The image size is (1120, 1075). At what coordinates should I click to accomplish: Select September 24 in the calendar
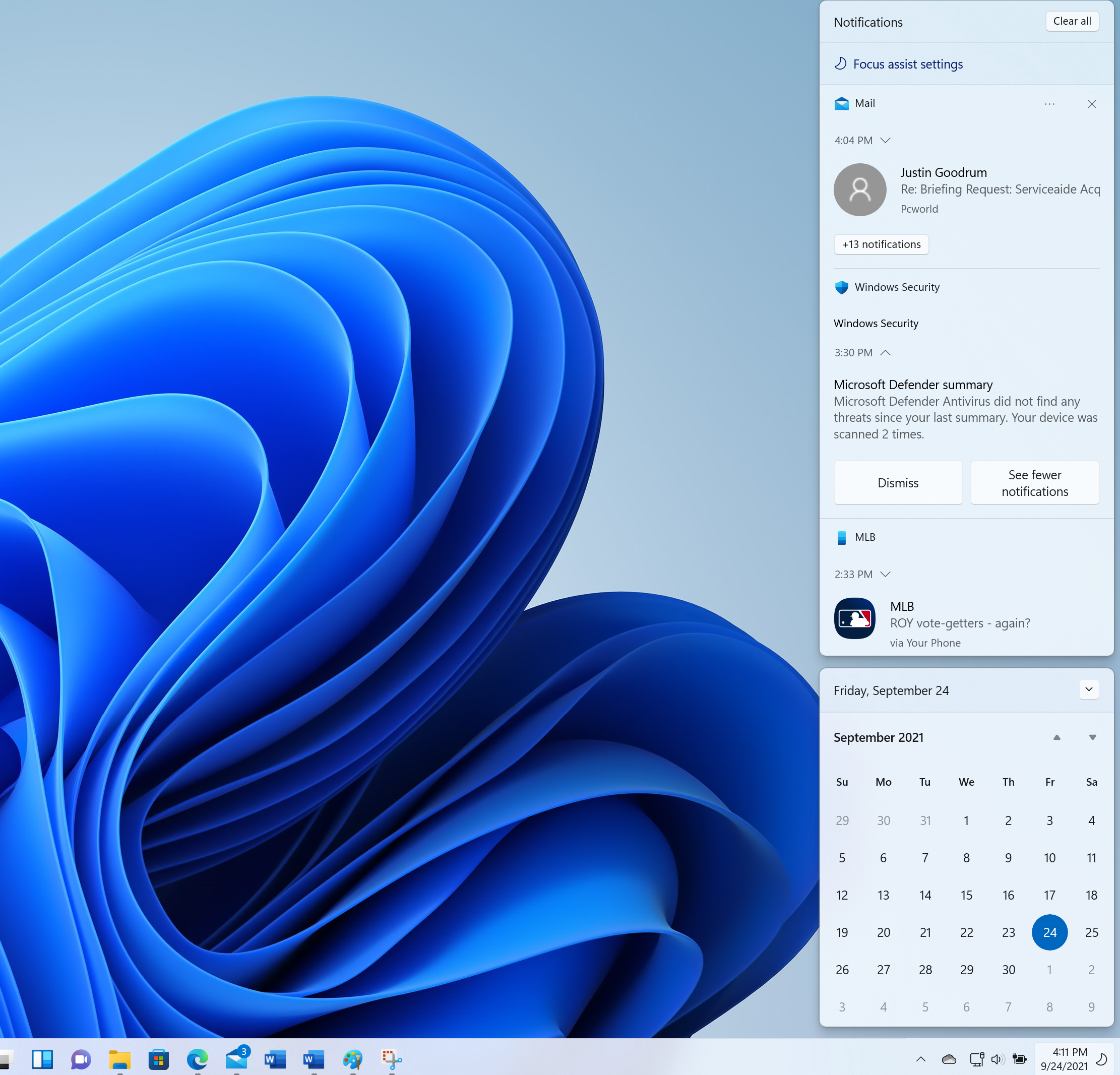pyautogui.click(x=1050, y=932)
